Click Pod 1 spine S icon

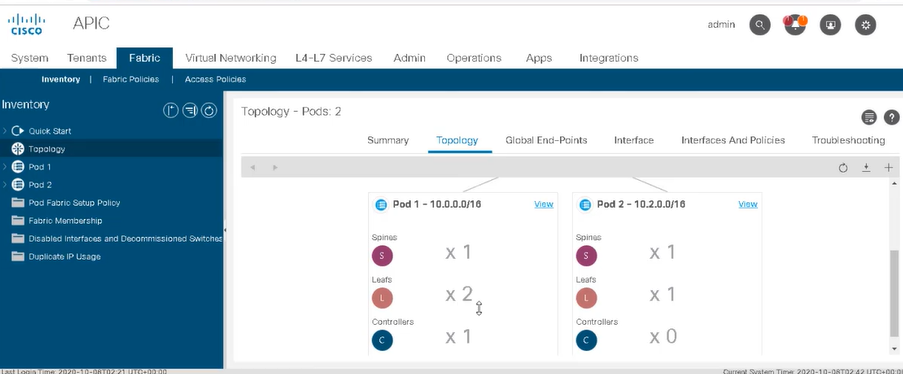382,255
